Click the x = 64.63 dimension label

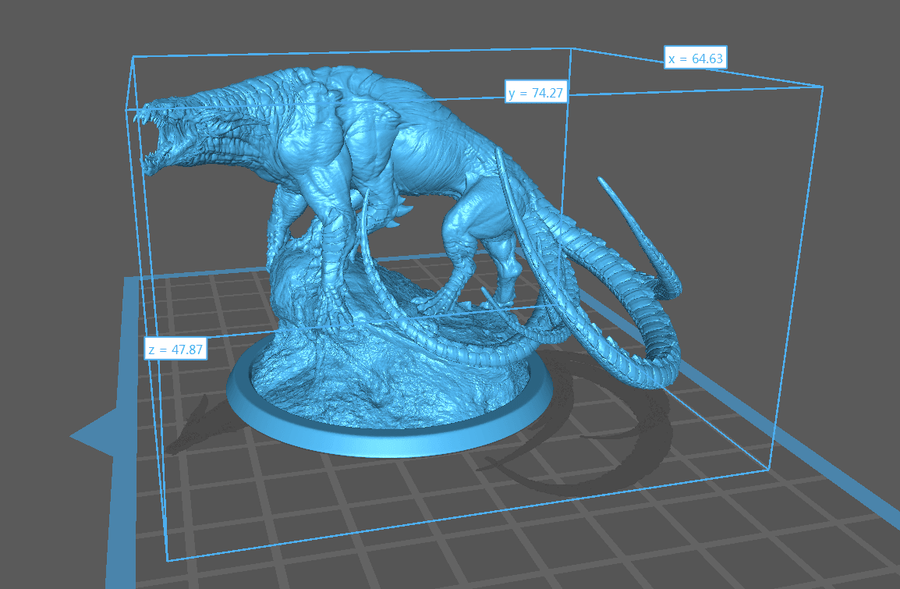695,58
